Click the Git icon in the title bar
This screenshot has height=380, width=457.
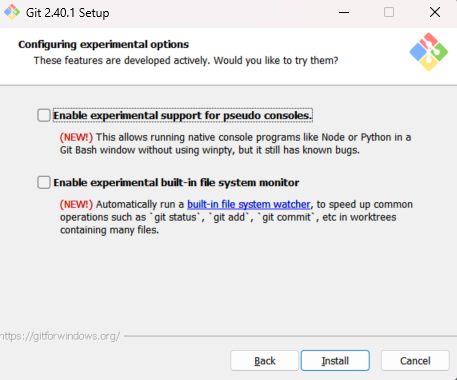(12, 12)
